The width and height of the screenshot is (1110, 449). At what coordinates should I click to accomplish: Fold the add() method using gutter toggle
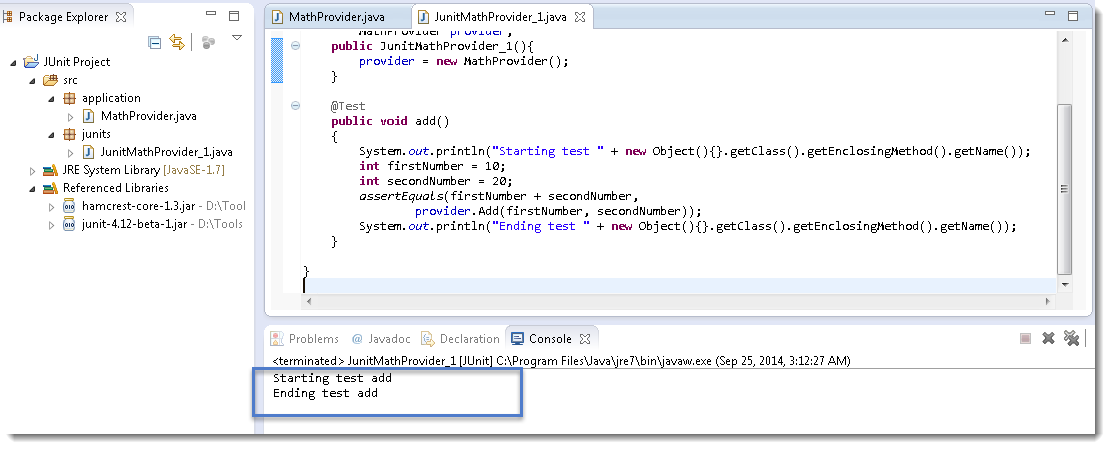tap(295, 106)
